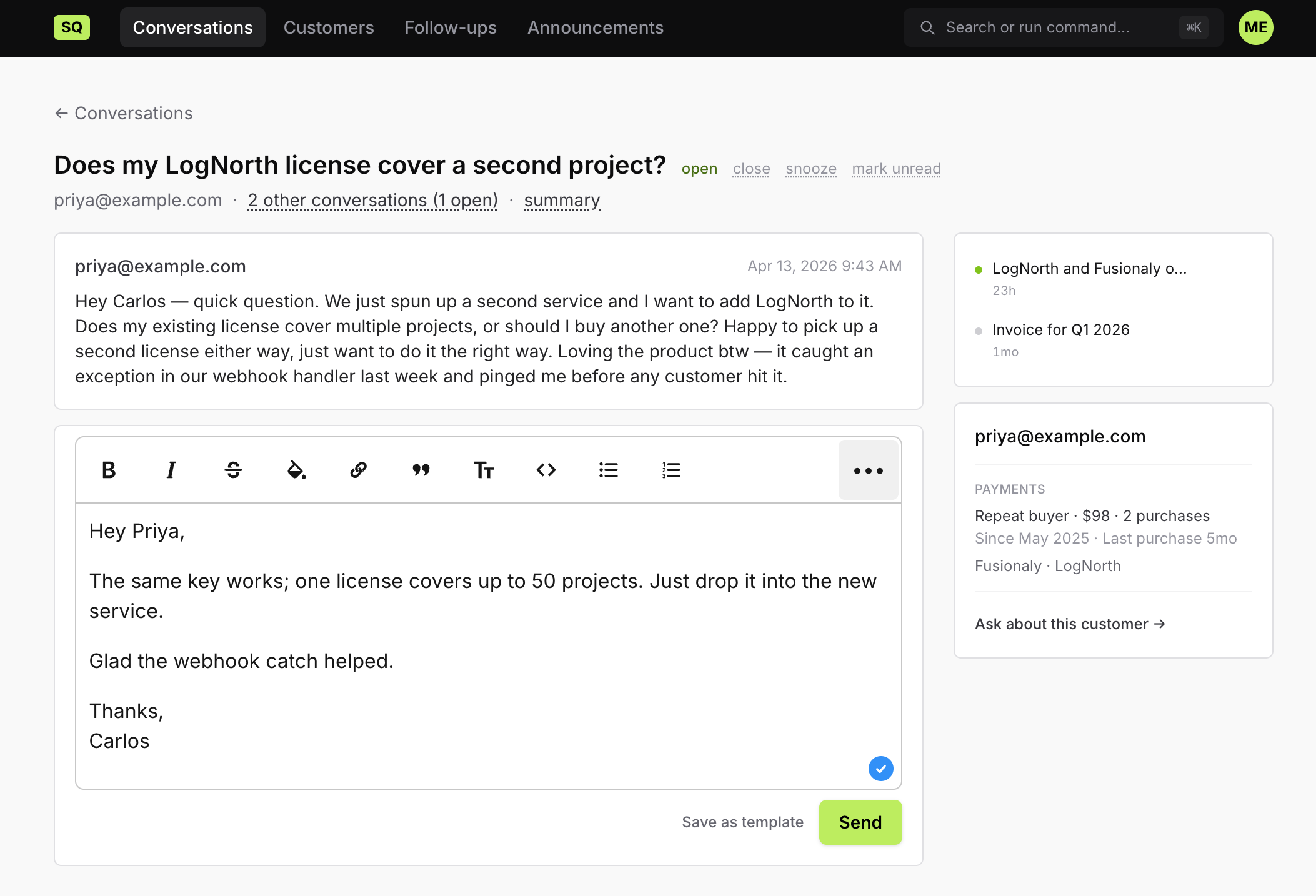Expand more formatting options with the ellipsis
This screenshot has height=896, width=1316.
868,470
